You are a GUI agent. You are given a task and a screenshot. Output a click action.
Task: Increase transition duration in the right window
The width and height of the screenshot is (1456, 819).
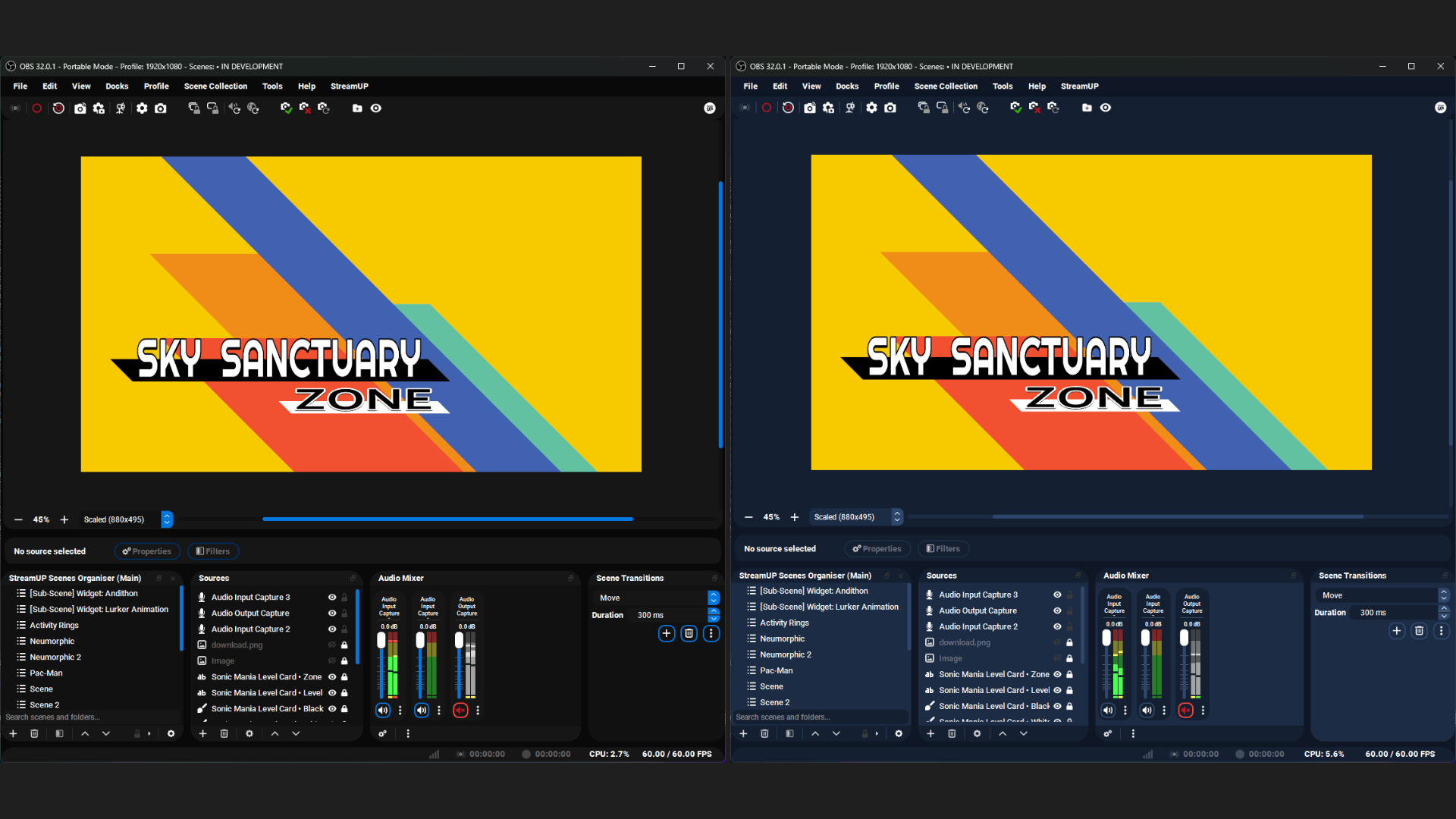1445,609
